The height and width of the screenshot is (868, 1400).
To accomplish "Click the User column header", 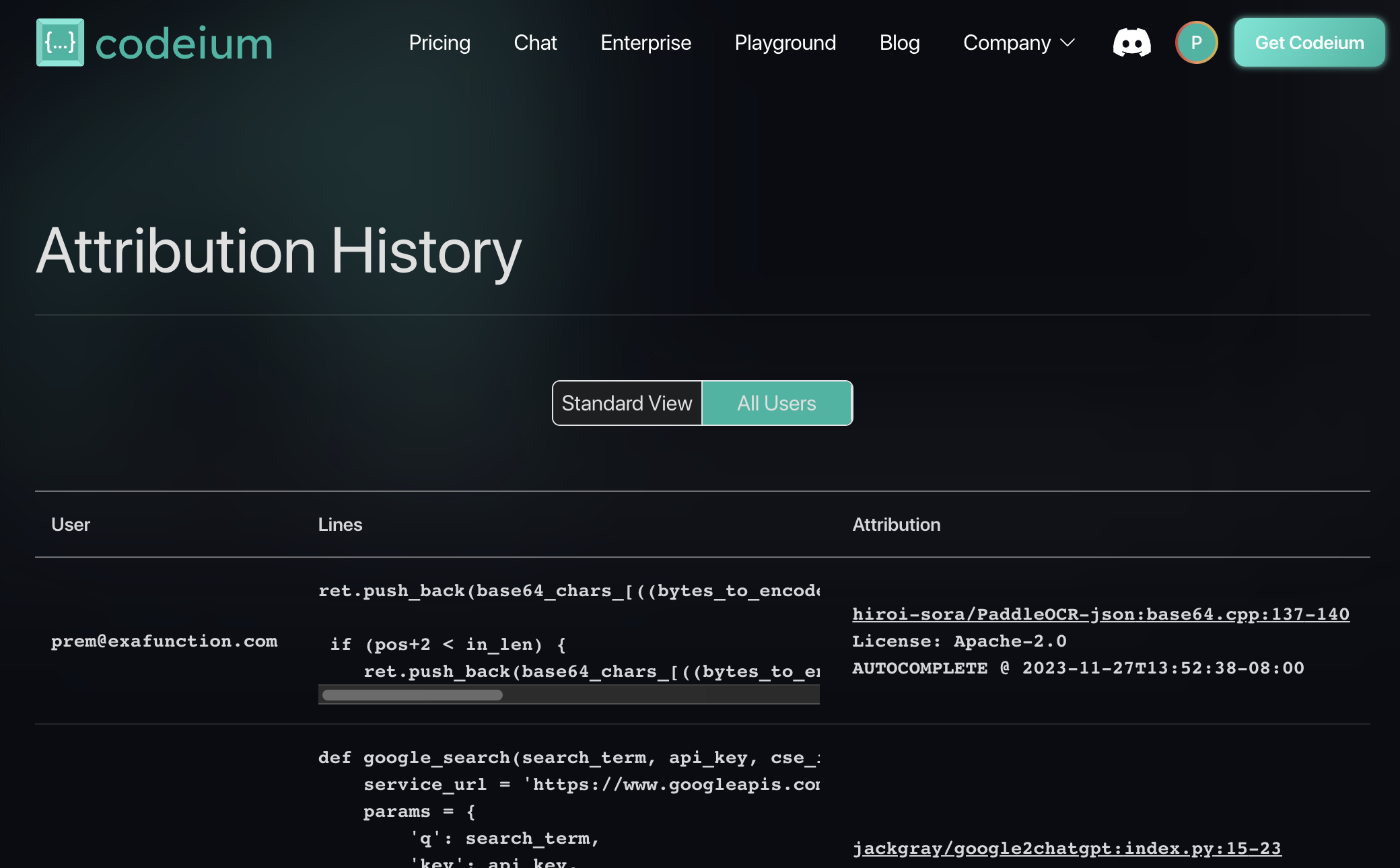I will coord(71,524).
